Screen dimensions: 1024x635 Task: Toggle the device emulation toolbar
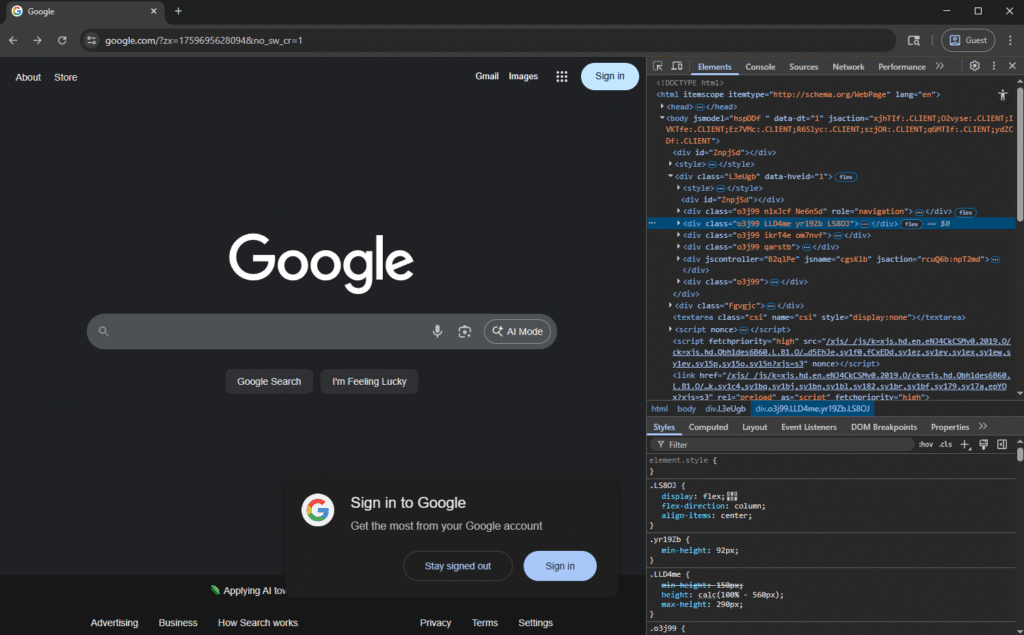678,66
